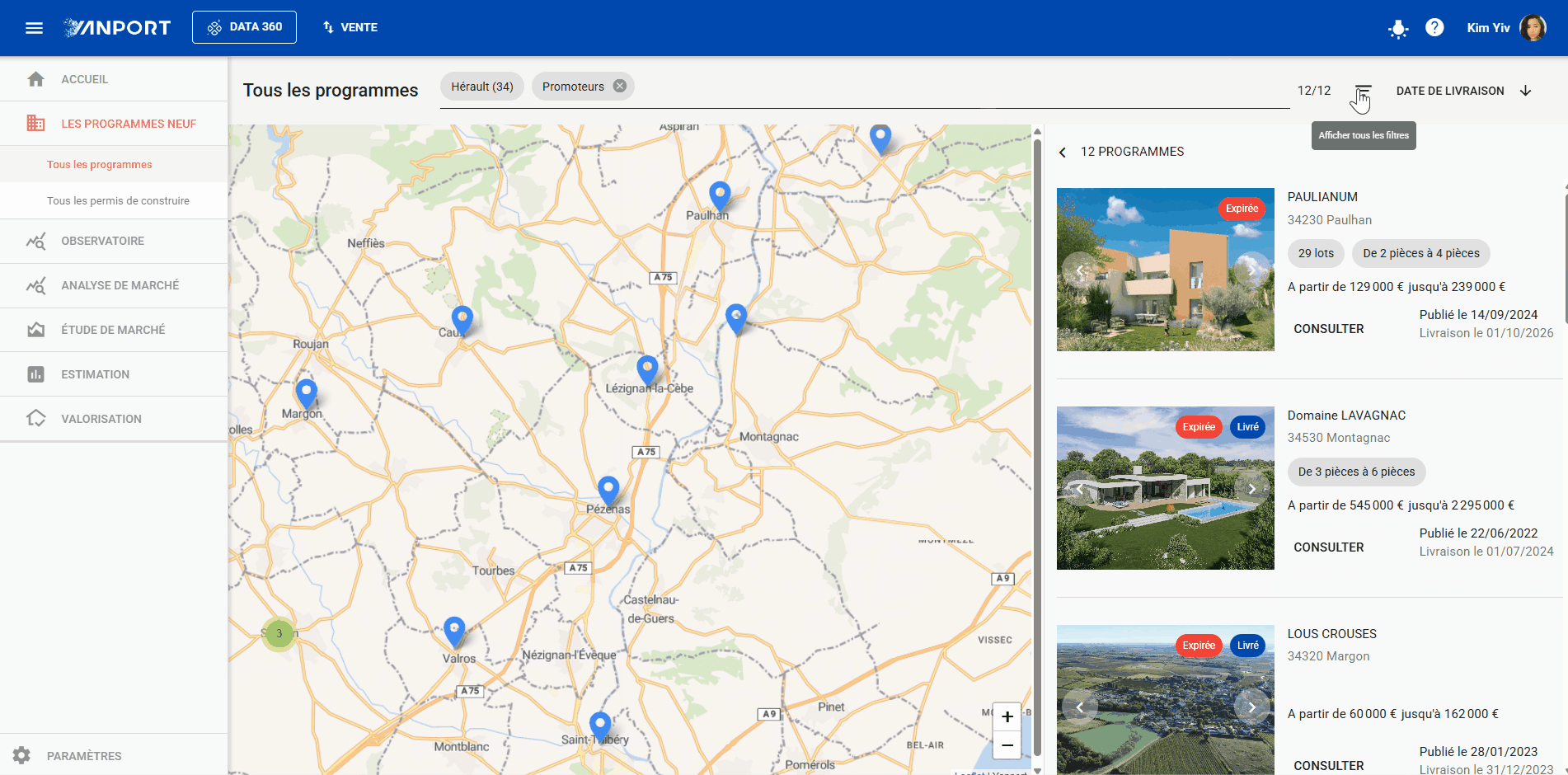Image resolution: width=1568 pixels, height=775 pixels.
Task: Open the PAULIANUM program thumbnail
Action: [x=1166, y=270]
